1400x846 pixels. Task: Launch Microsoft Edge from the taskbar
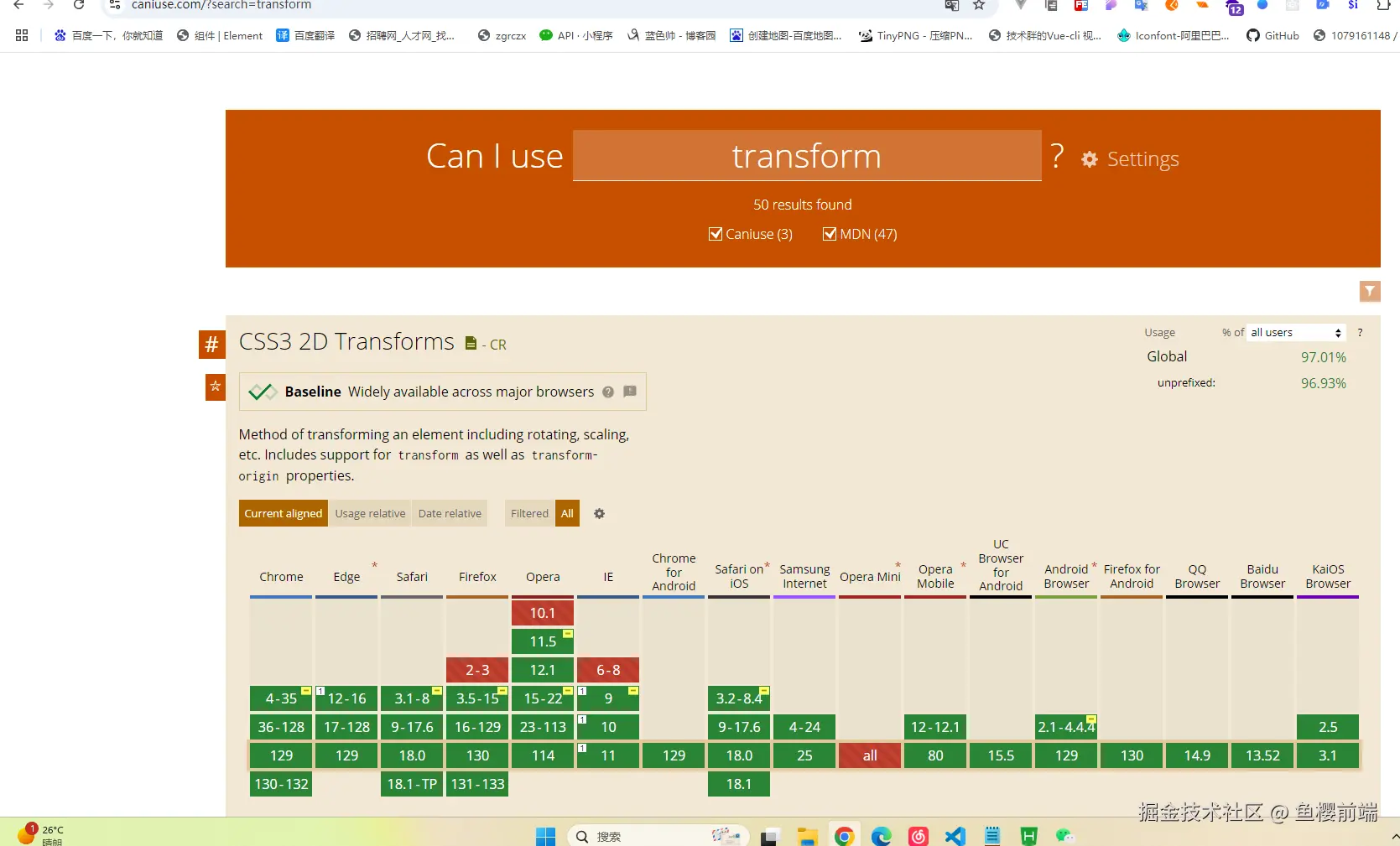(x=881, y=836)
